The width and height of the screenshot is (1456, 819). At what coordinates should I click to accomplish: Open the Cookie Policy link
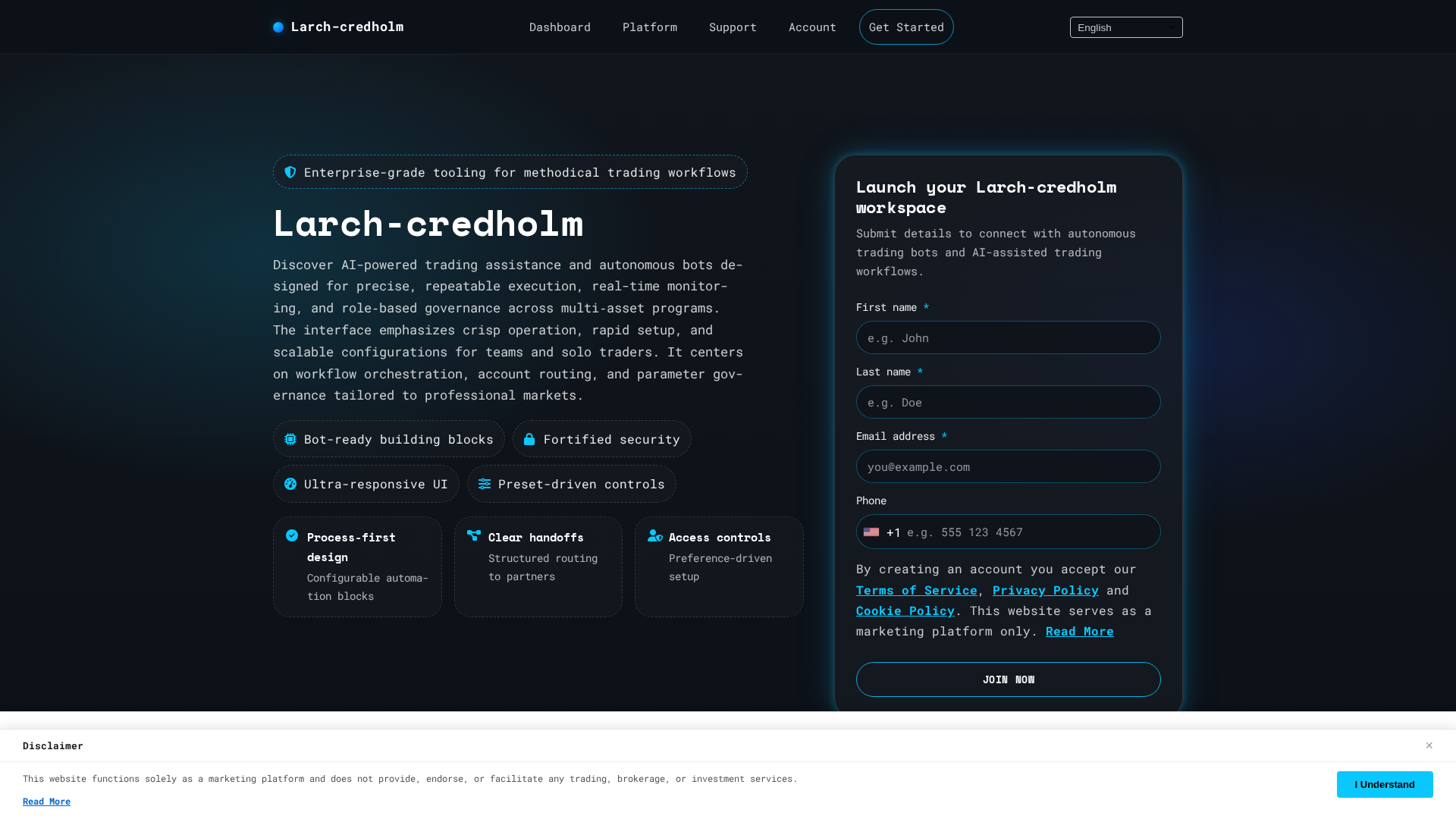pyautogui.click(x=905, y=610)
